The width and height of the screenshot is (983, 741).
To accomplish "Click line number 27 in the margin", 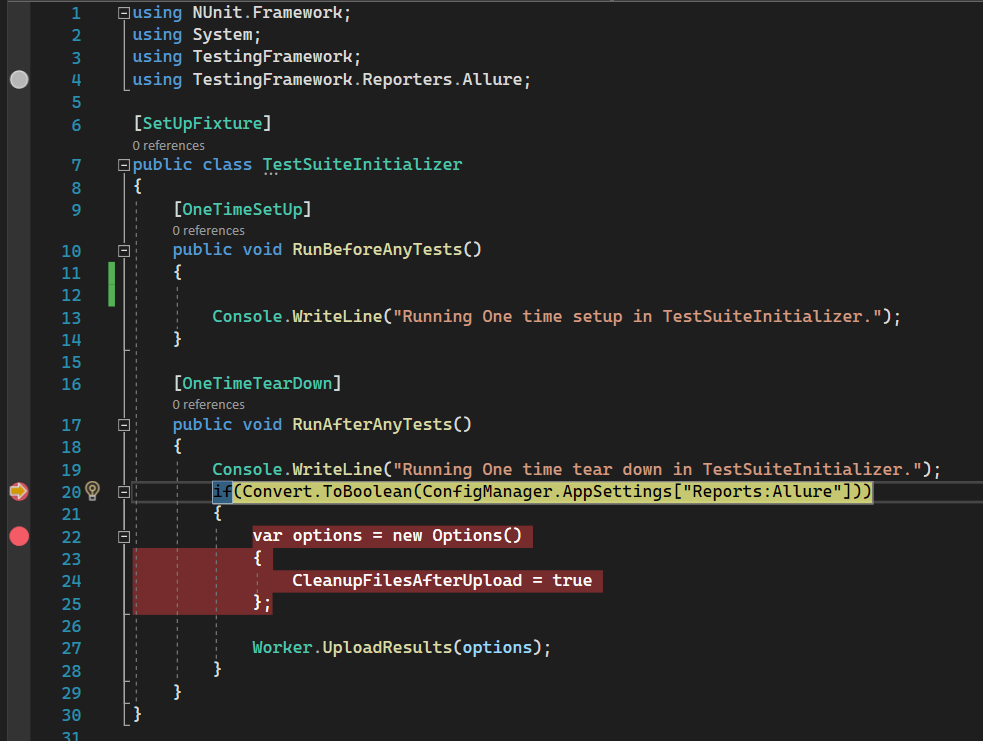I will [x=71, y=648].
